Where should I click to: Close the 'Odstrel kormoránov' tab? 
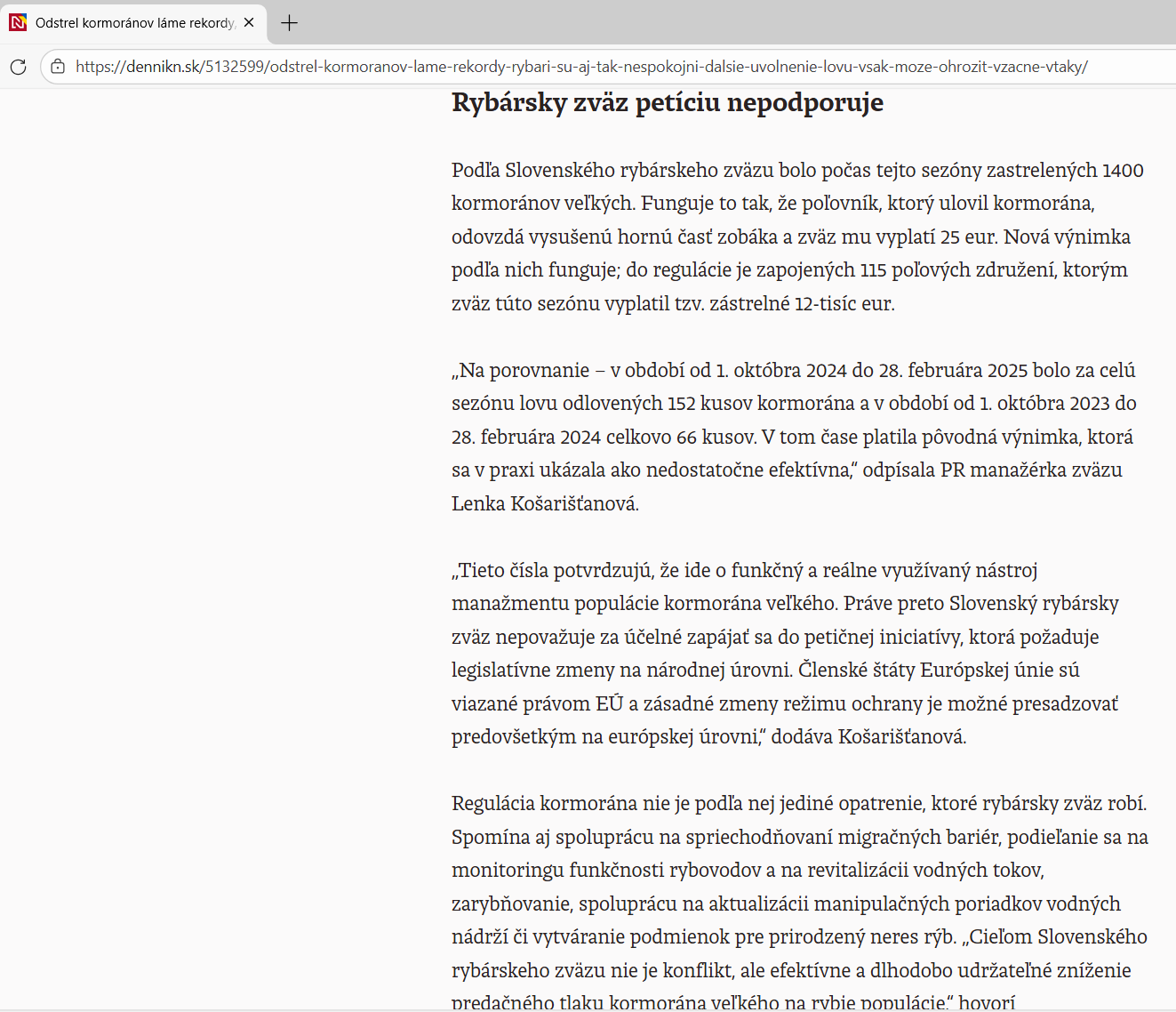pos(249,22)
